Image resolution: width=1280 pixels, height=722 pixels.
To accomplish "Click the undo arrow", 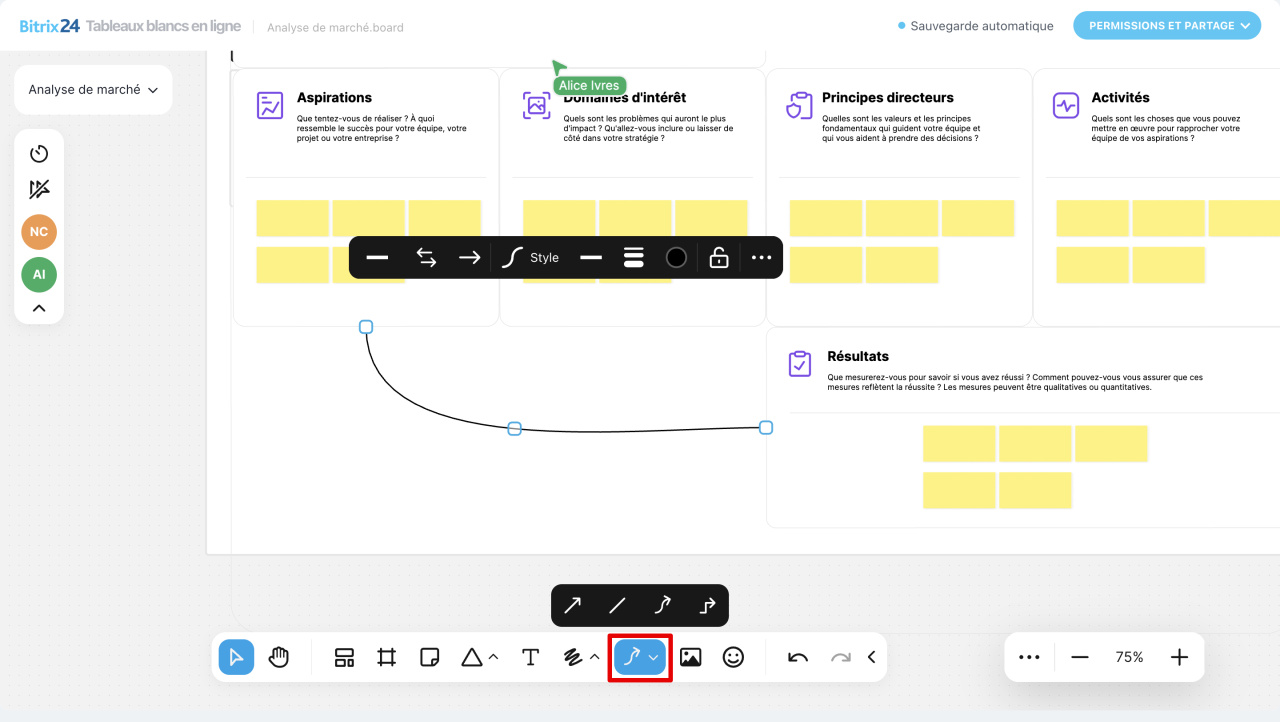I will tap(798, 657).
